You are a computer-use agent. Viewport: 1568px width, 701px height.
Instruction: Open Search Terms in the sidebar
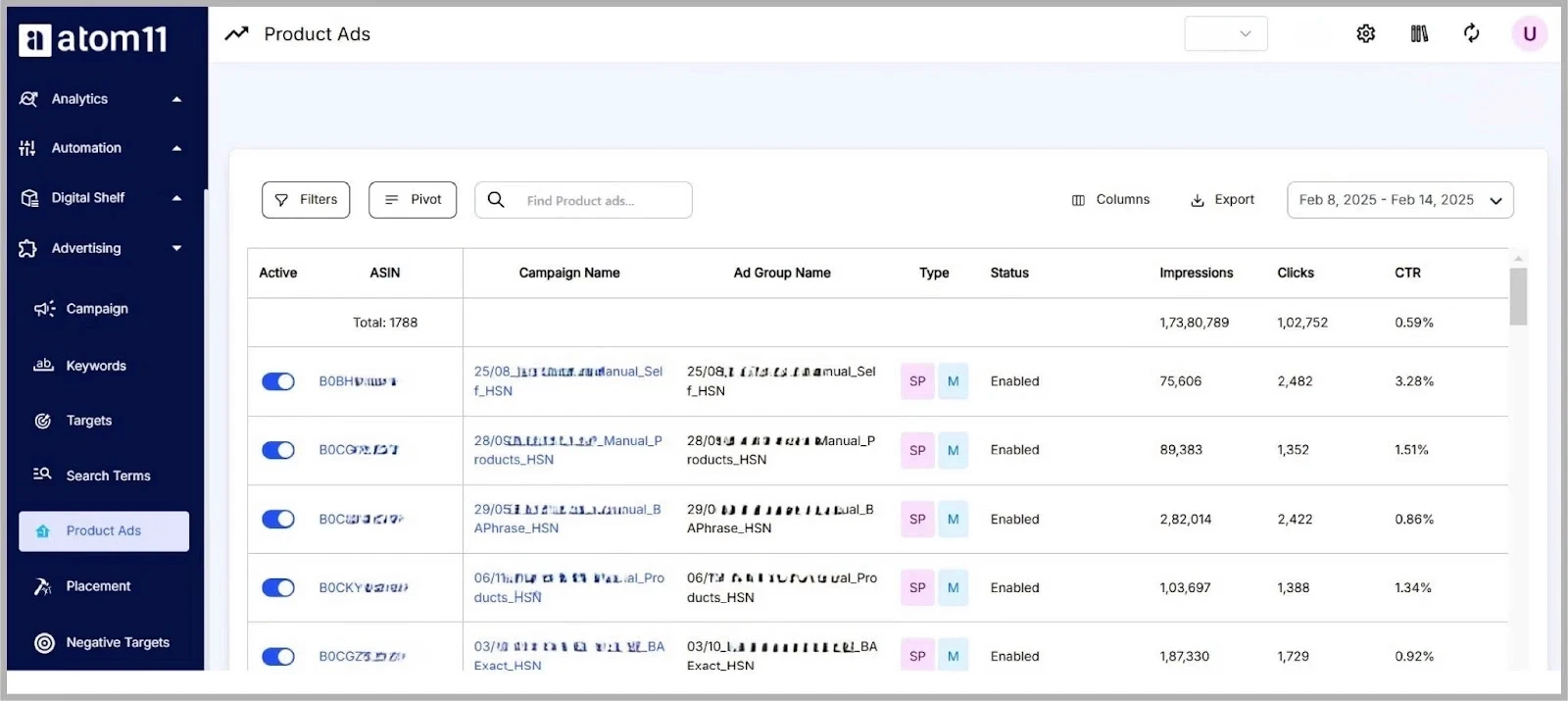tap(108, 476)
